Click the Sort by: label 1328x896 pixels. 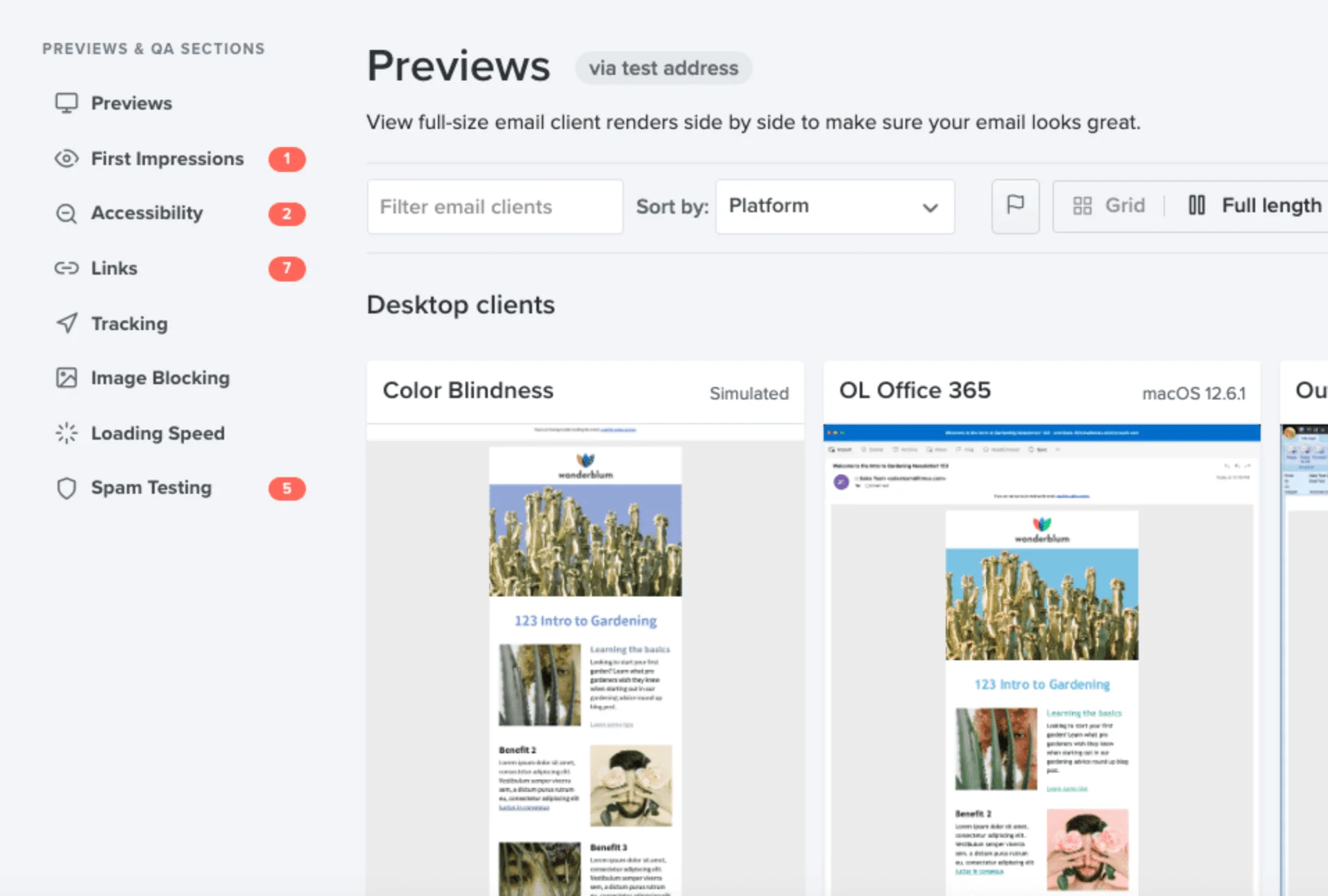[672, 207]
